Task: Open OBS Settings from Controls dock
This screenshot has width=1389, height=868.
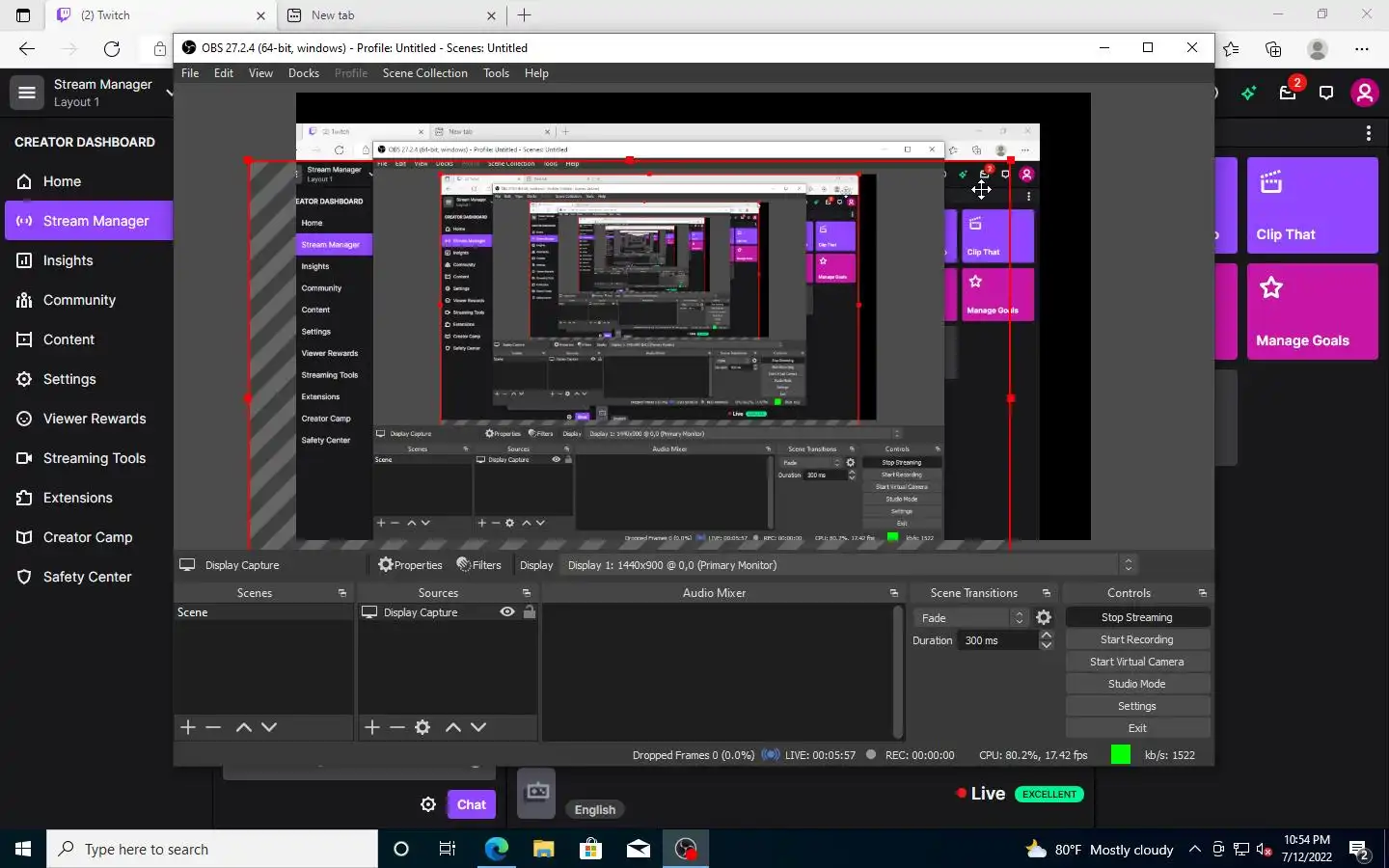Action: coord(1137,706)
